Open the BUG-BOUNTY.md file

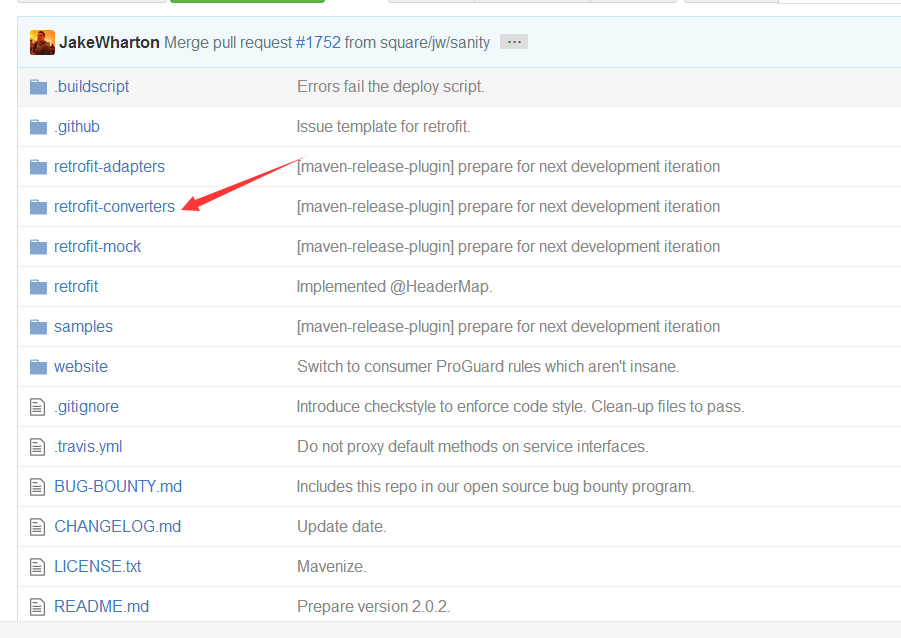tap(118, 486)
